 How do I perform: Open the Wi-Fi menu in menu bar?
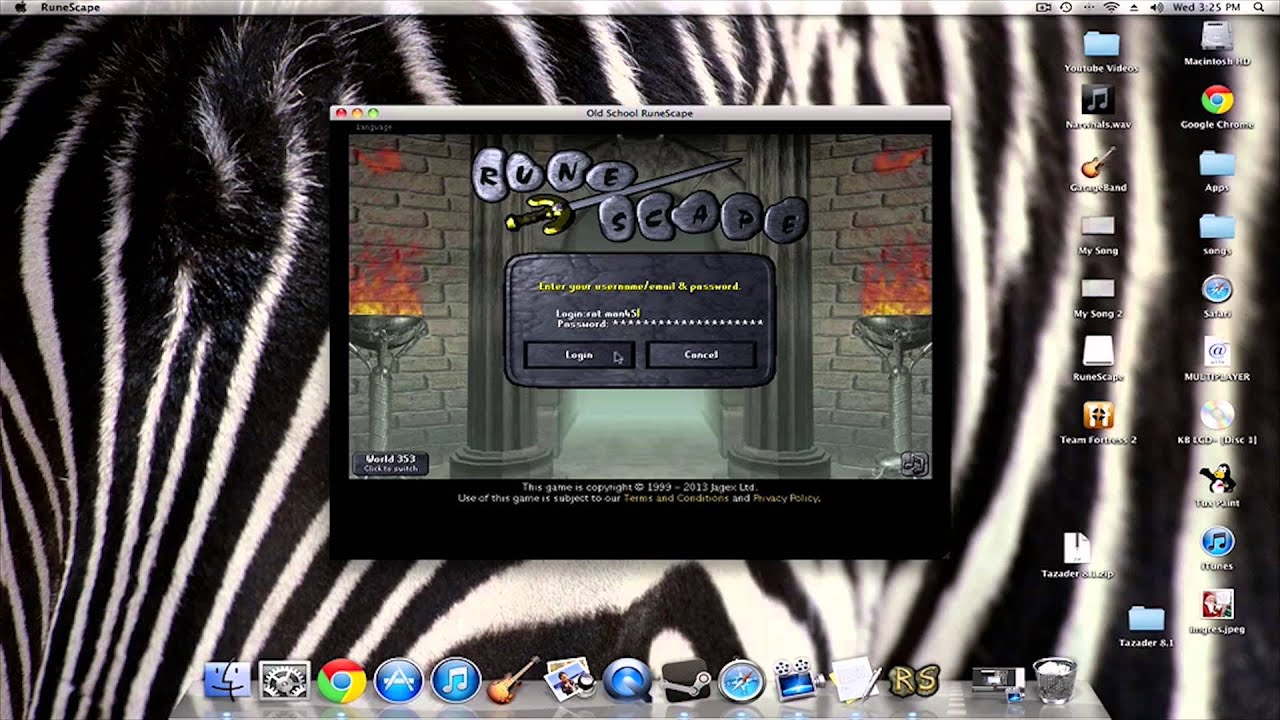coord(1111,7)
